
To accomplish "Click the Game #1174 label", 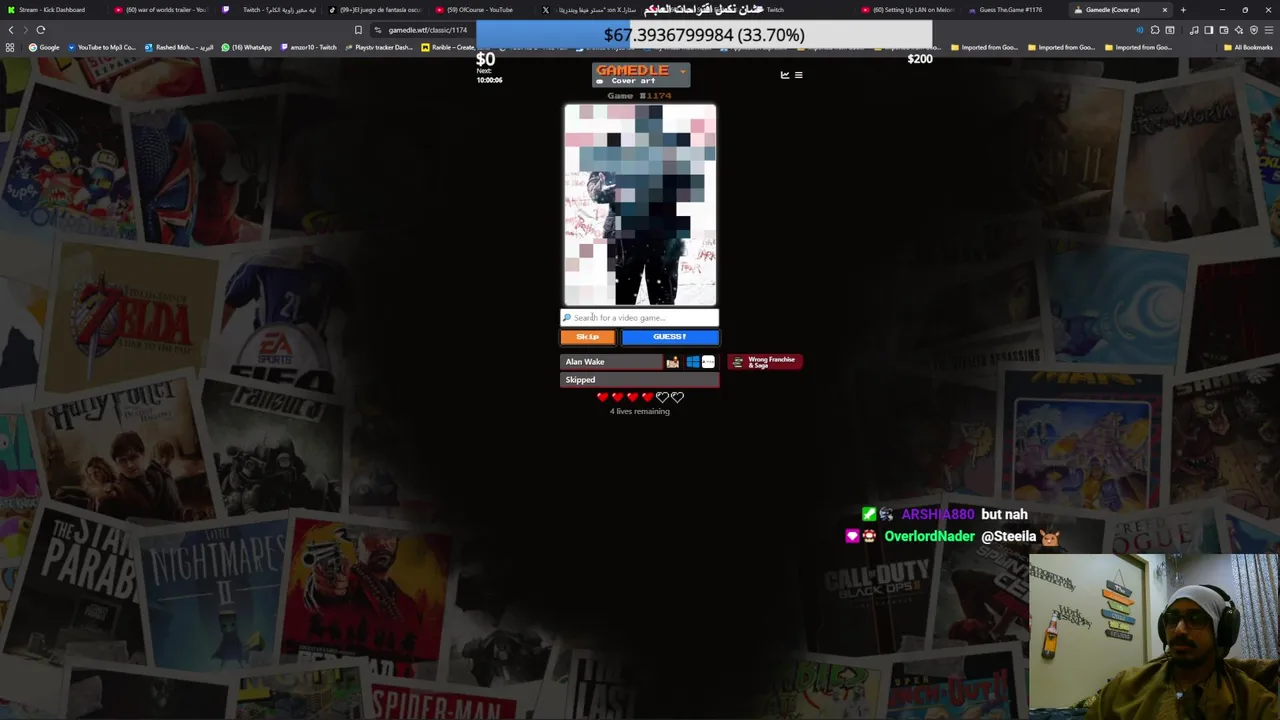I will pos(640,96).
